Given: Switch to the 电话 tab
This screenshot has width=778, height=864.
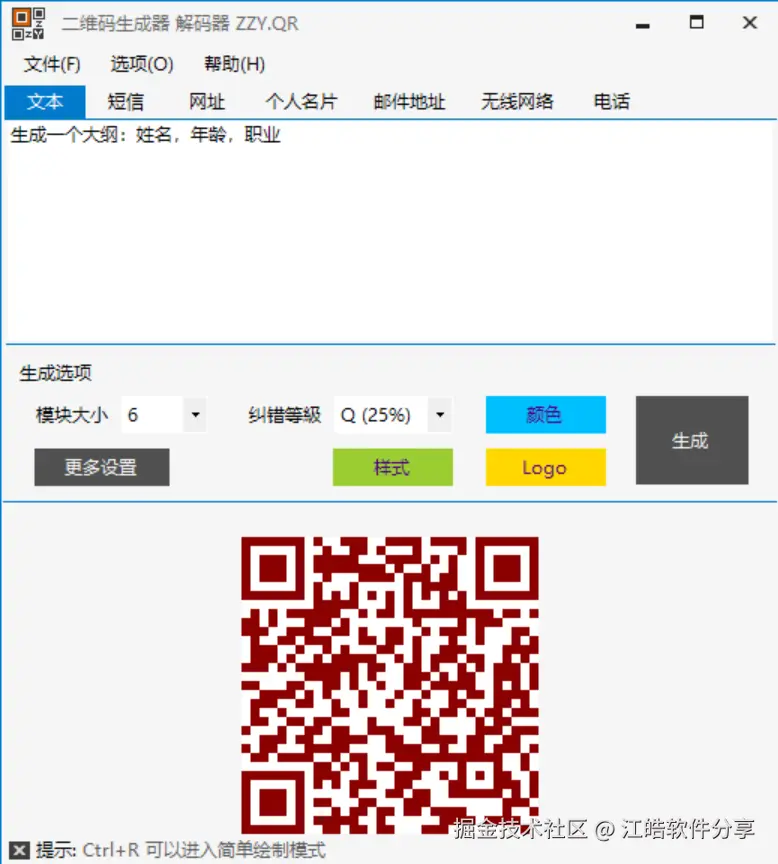Looking at the screenshot, I should (612, 102).
